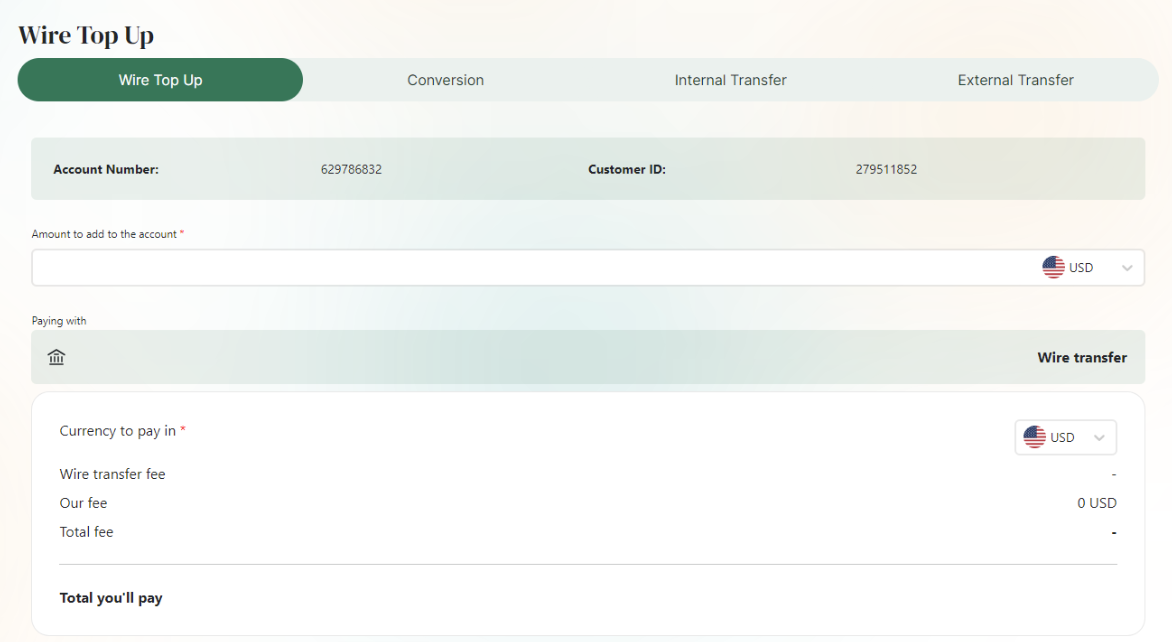Click the Wire Top Up page heading
1172x642 pixels.
(86, 36)
